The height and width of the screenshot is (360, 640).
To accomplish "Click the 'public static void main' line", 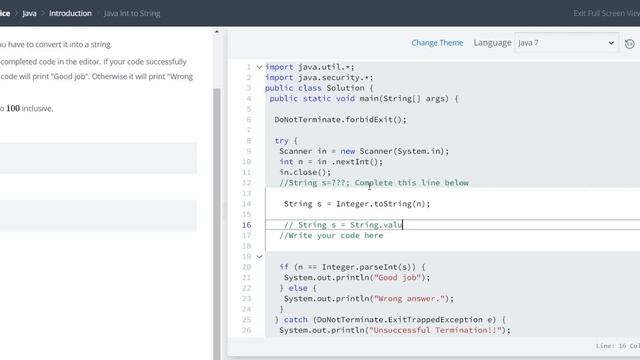I will click(364, 98).
